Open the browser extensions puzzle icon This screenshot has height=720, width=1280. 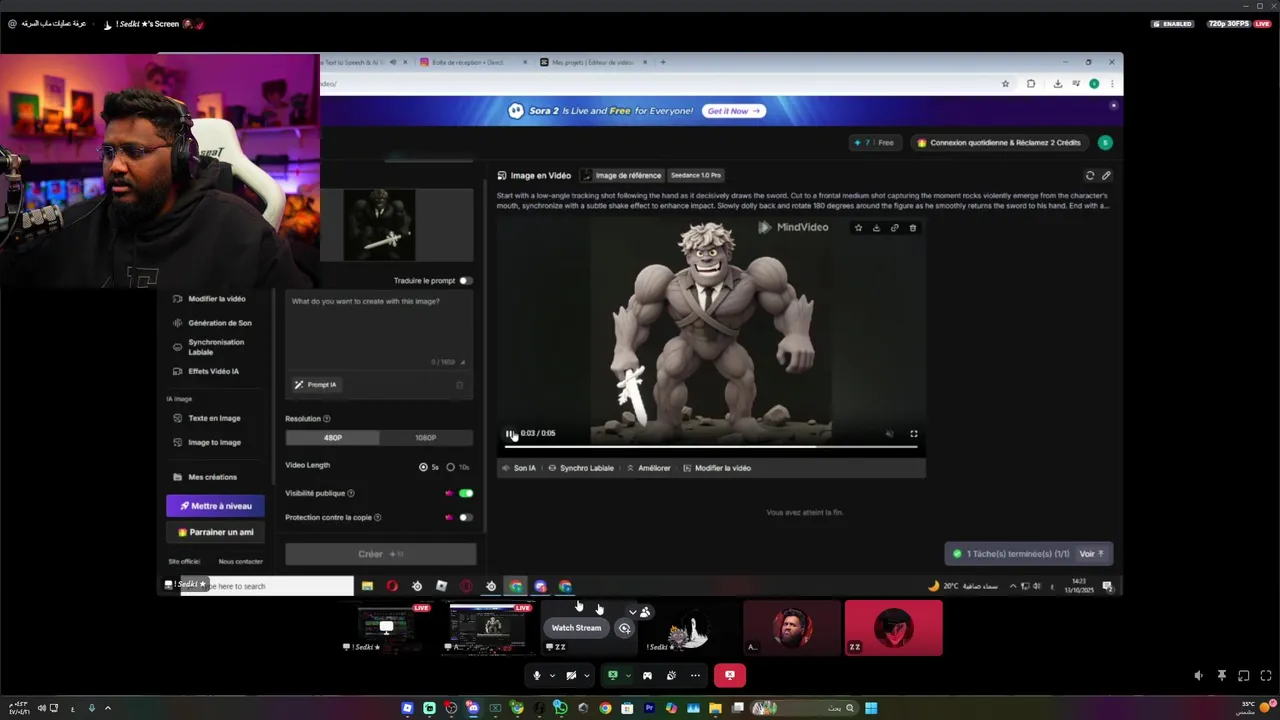click(x=1031, y=84)
